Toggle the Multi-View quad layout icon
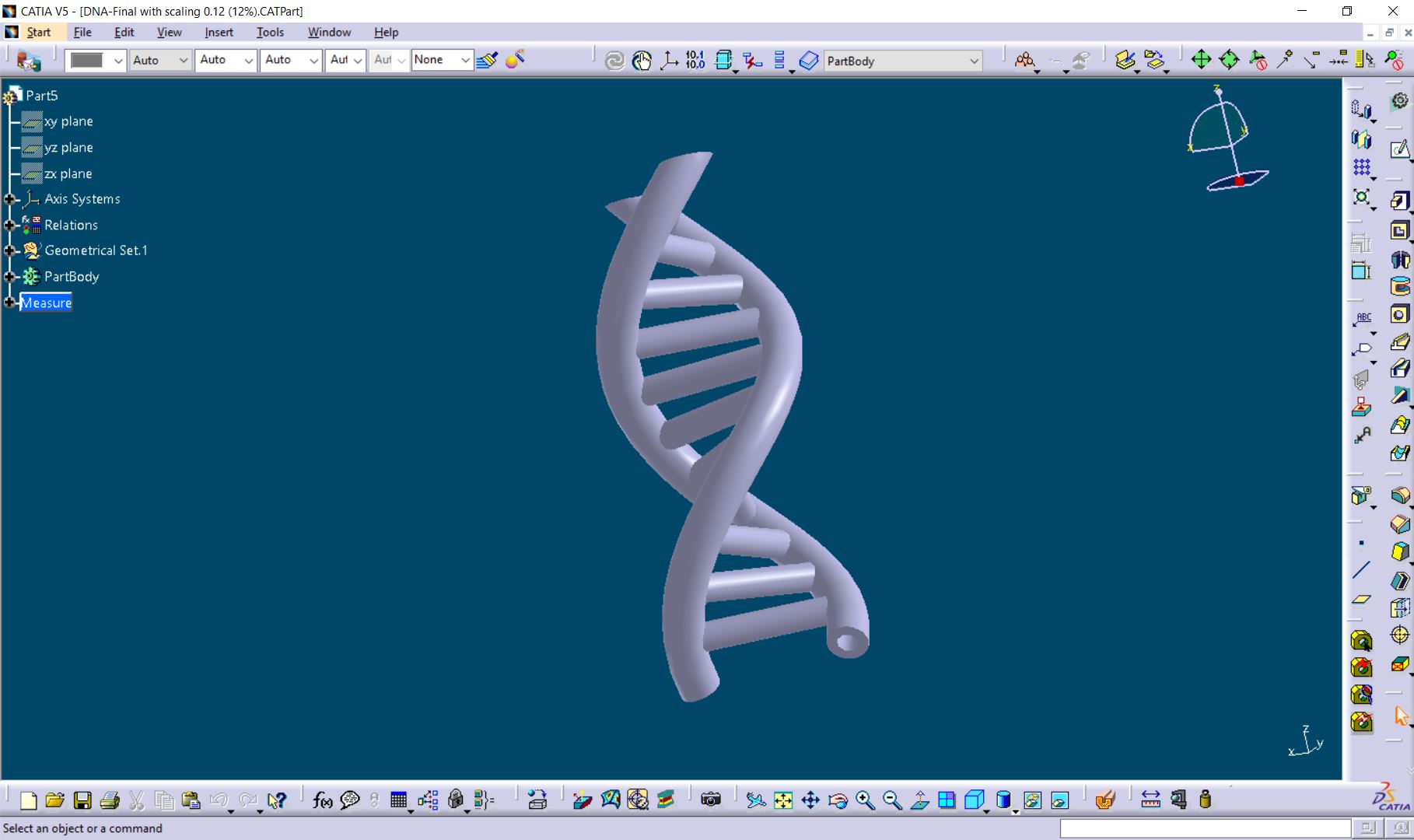 947,800
